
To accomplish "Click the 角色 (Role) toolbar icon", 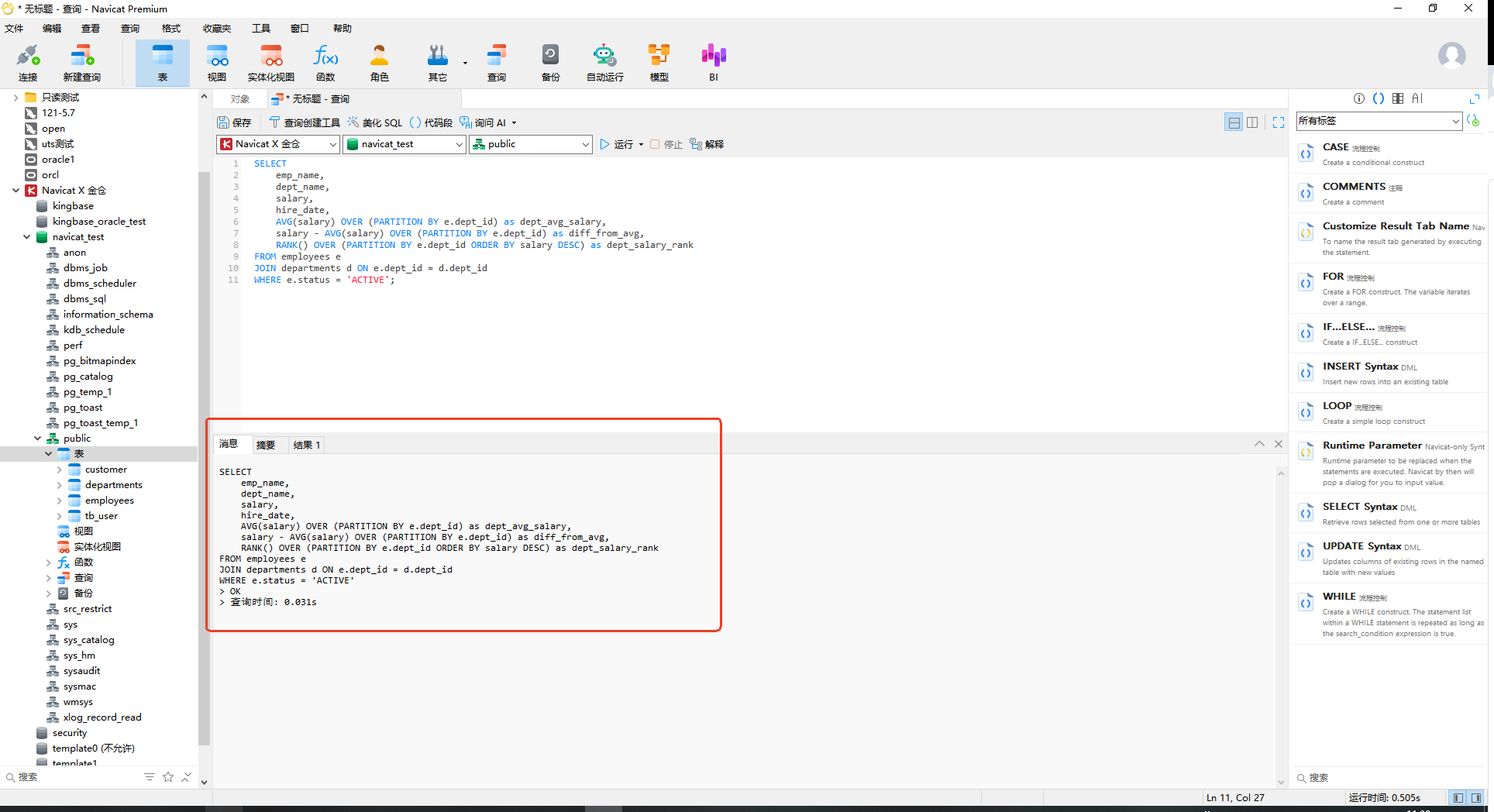I will point(380,63).
